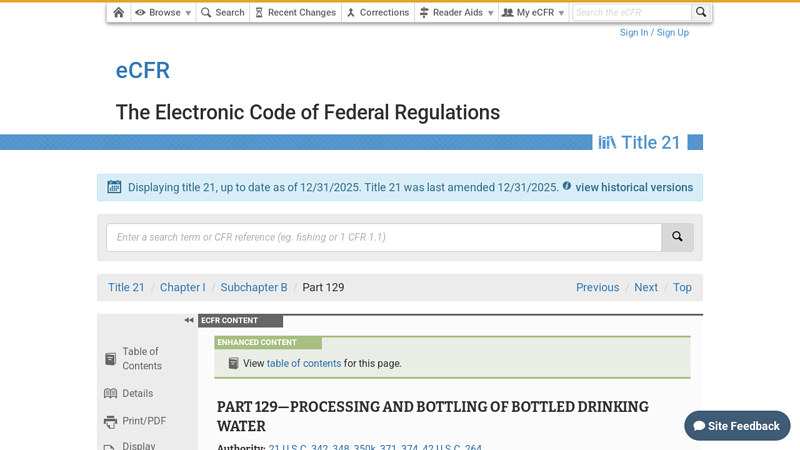800x450 pixels.
Task: Open Recent Changes page
Action: click(295, 12)
